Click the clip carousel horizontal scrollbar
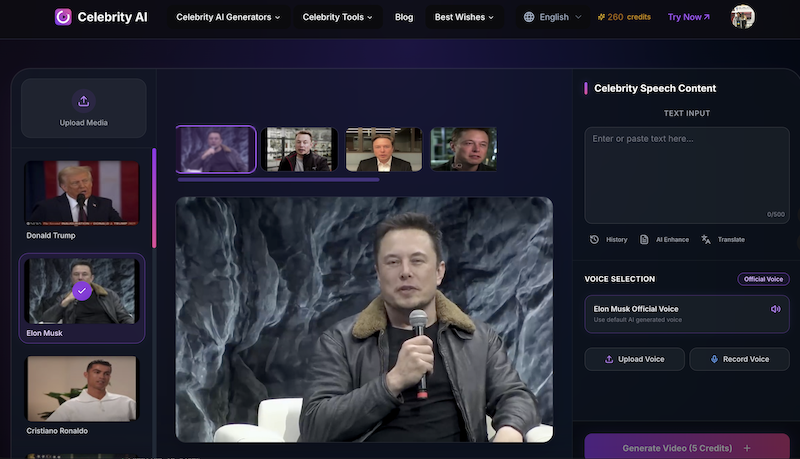The image size is (800, 459). pyautogui.click(x=278, y=180)
